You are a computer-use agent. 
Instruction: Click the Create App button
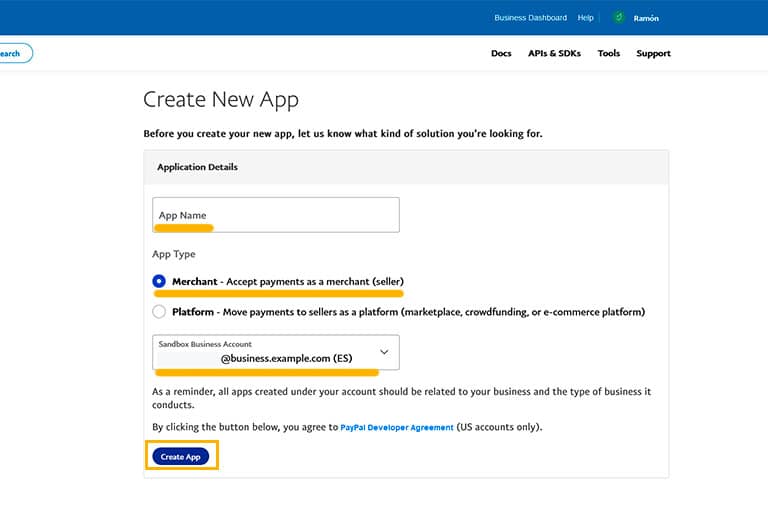click(x=181, y=456)
